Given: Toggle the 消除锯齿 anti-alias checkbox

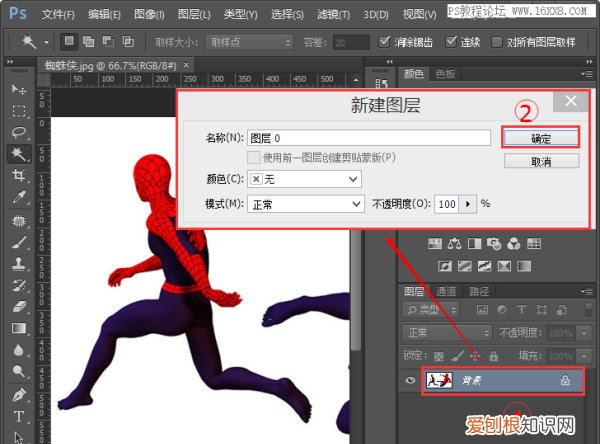Looking at the screenshot, I should coord(384,41).
